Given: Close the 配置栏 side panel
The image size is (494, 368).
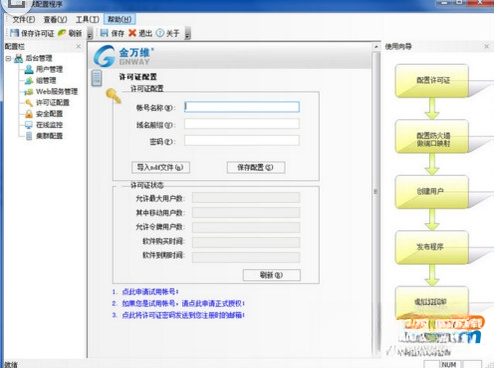Looking at the screenshot, I should (79, 46).
